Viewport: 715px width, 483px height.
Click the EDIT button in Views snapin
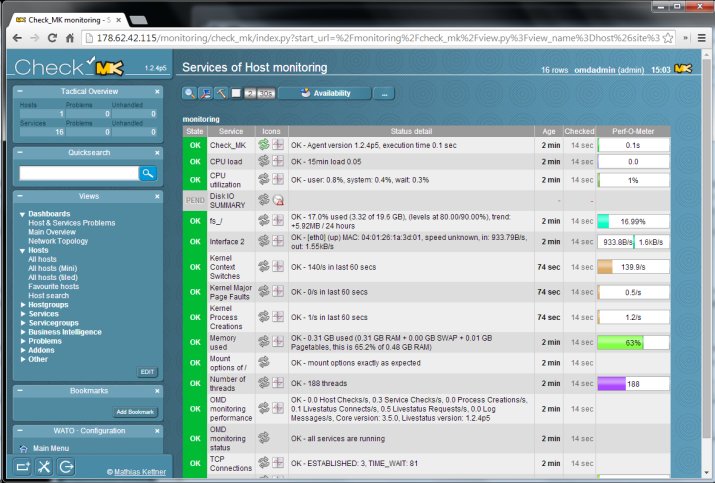click(147, 372)
